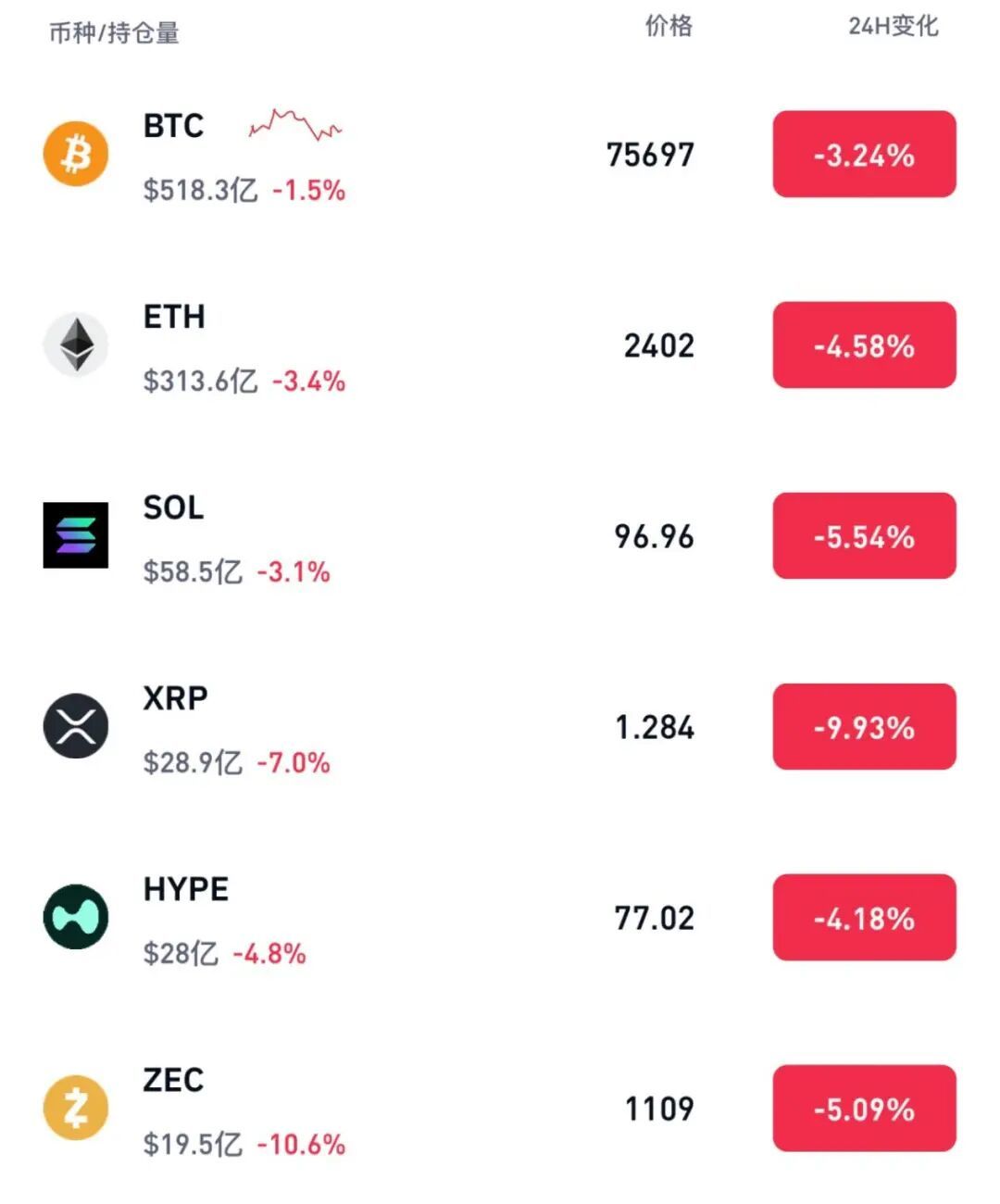Open the XRP coin icon
1000x1204 pixels.
(76, 726)
